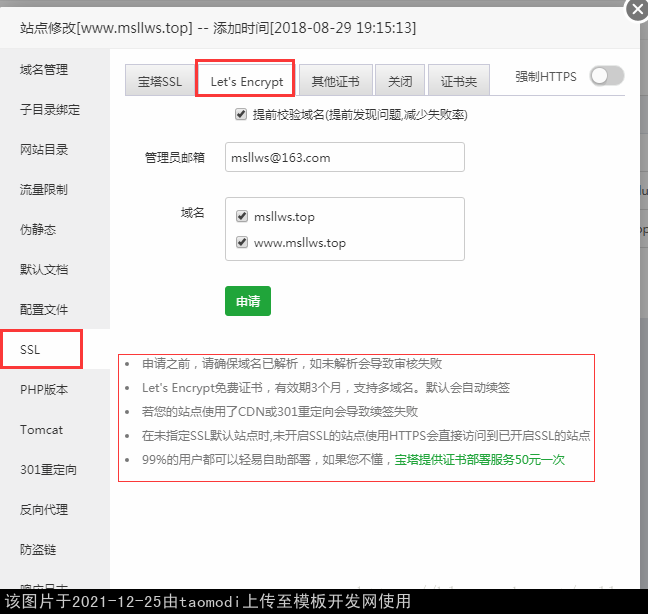Toggle the 强制HTTPS switch
Viewport: 648px width, 614px height.
click(606, 76)
